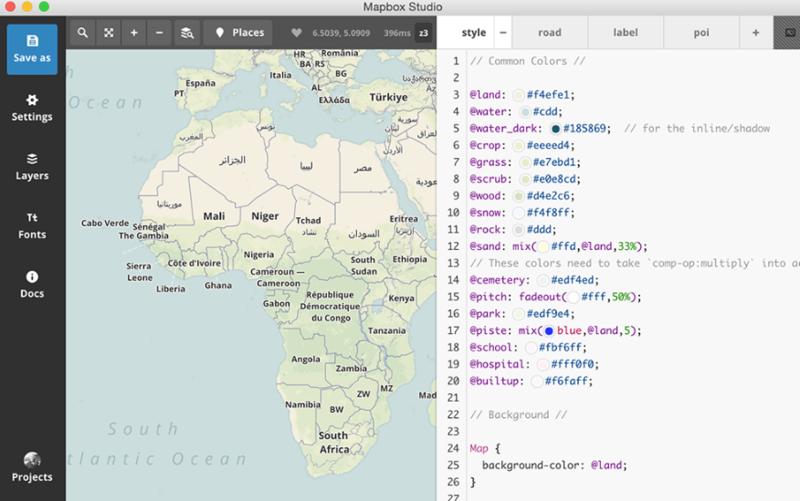Switch to the road tab

549,33
